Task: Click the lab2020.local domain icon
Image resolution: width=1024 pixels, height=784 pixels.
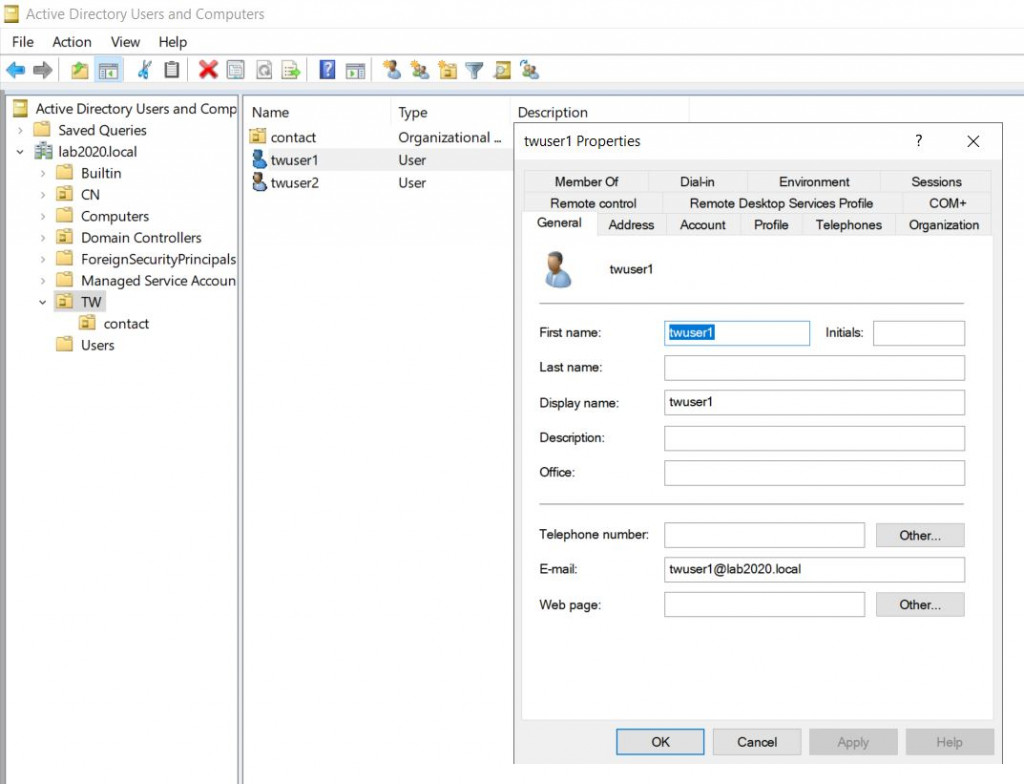Action: coord(44,152)
